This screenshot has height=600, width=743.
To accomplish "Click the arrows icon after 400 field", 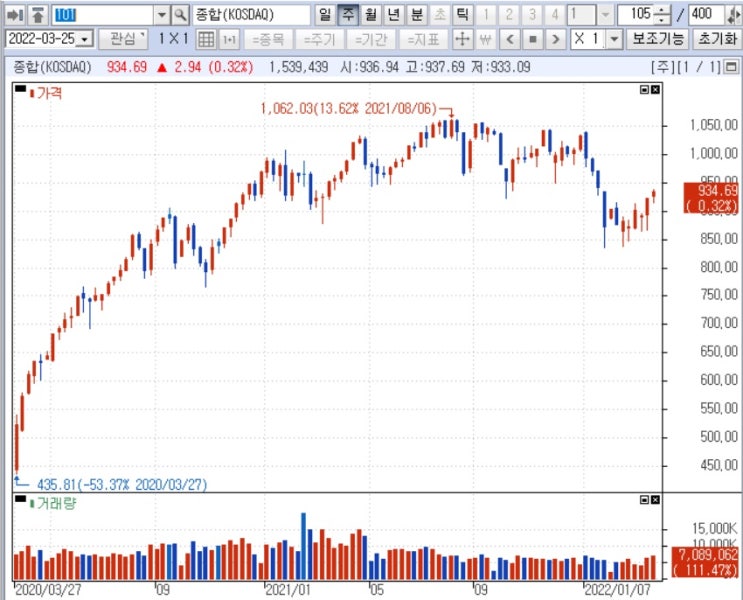I will click(x=733, y=15).
